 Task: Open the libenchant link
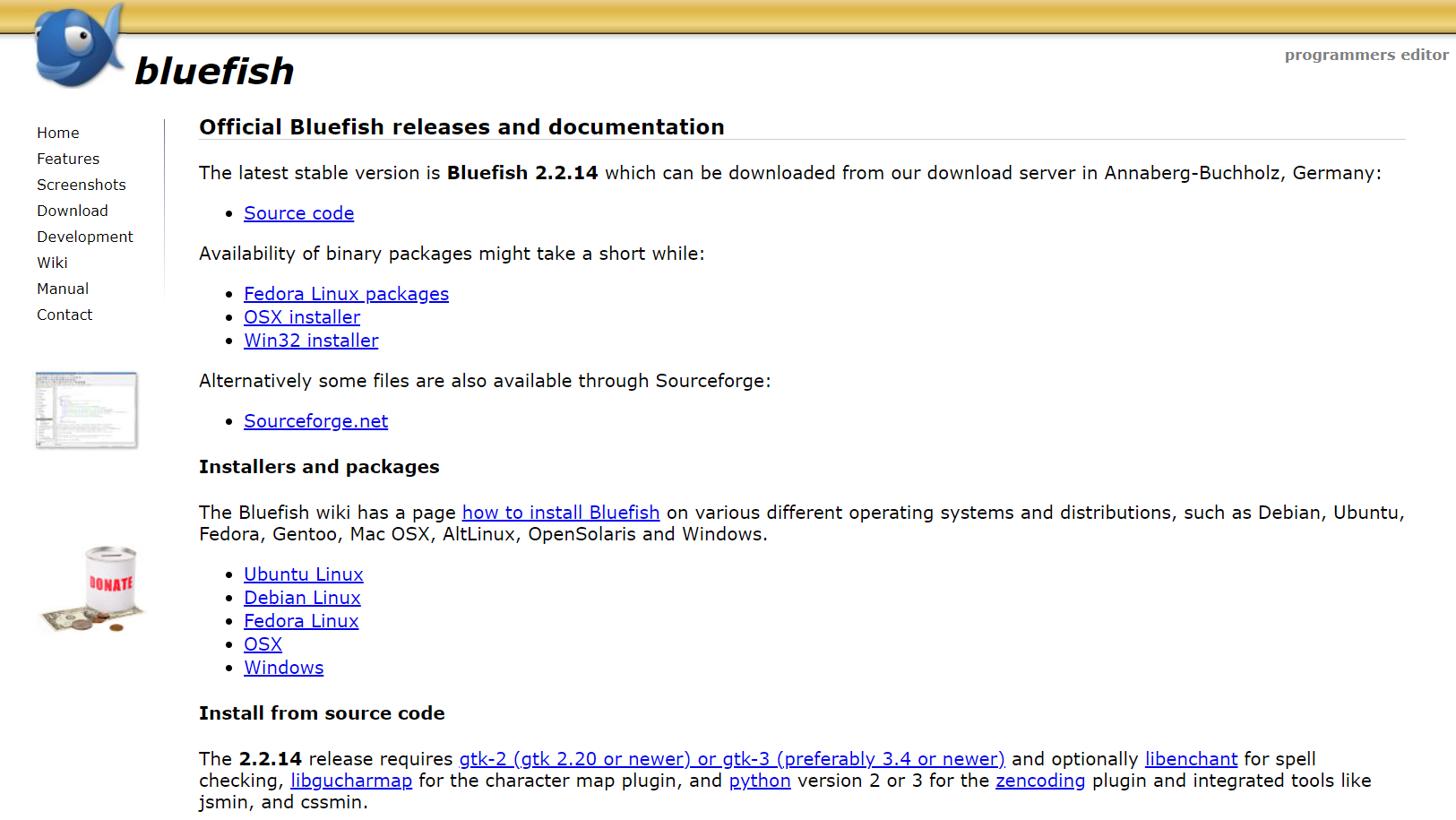click(x=1192, y=759)
